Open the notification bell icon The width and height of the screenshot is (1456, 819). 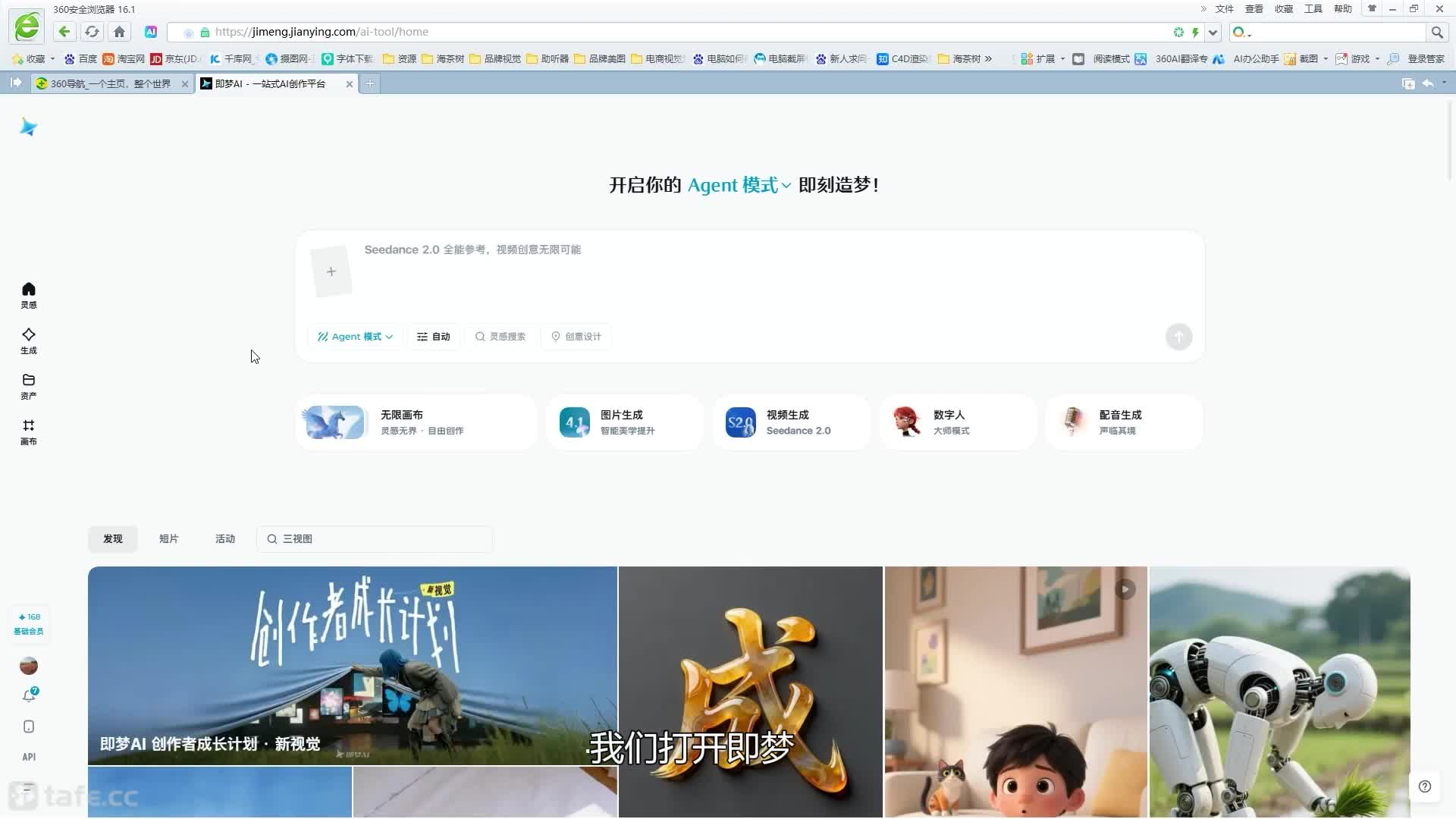coord(29,695)
